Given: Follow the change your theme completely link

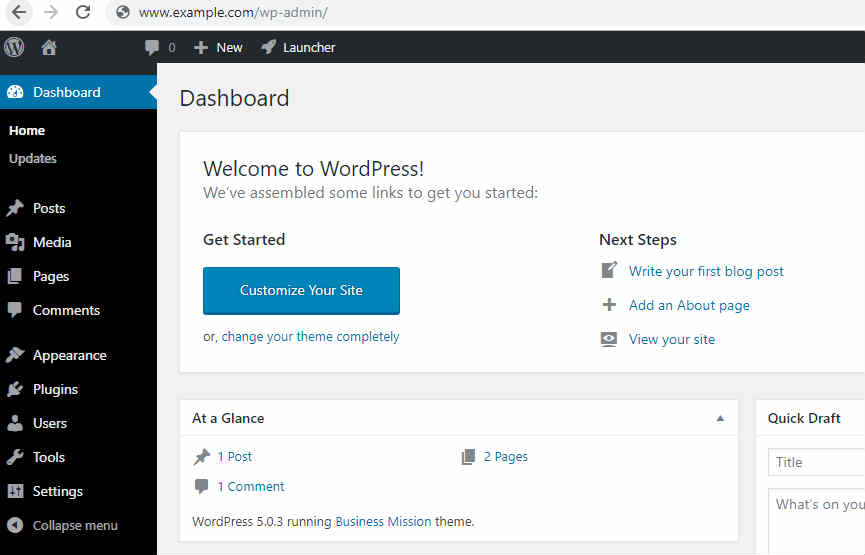Looking at the screenshot, I should pos(310,337).
